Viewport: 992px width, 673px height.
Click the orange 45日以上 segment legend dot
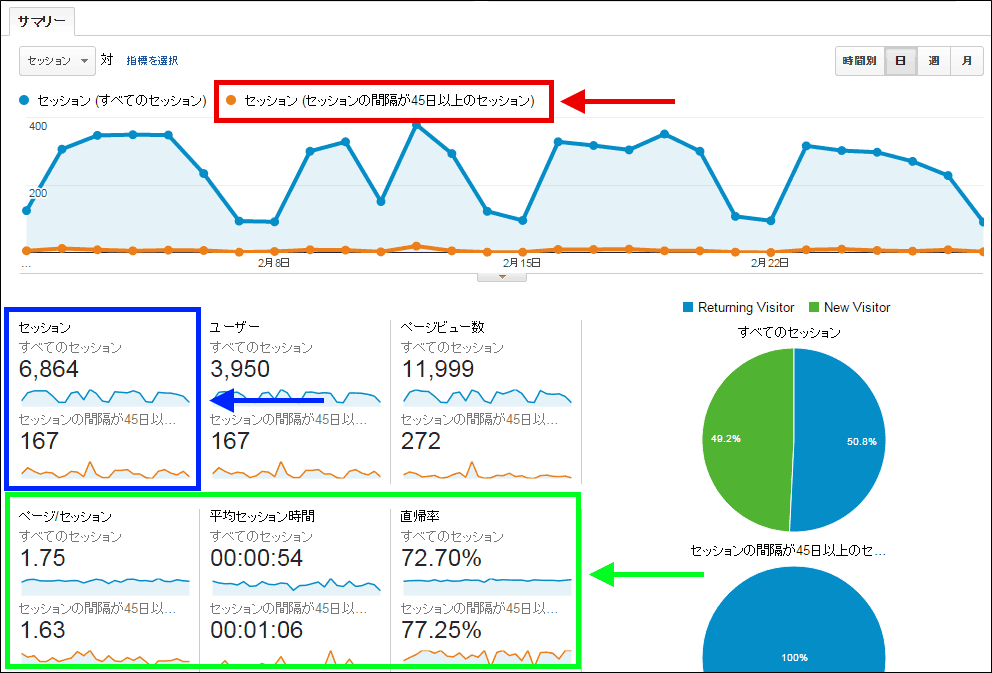click(x=231, y=100)
